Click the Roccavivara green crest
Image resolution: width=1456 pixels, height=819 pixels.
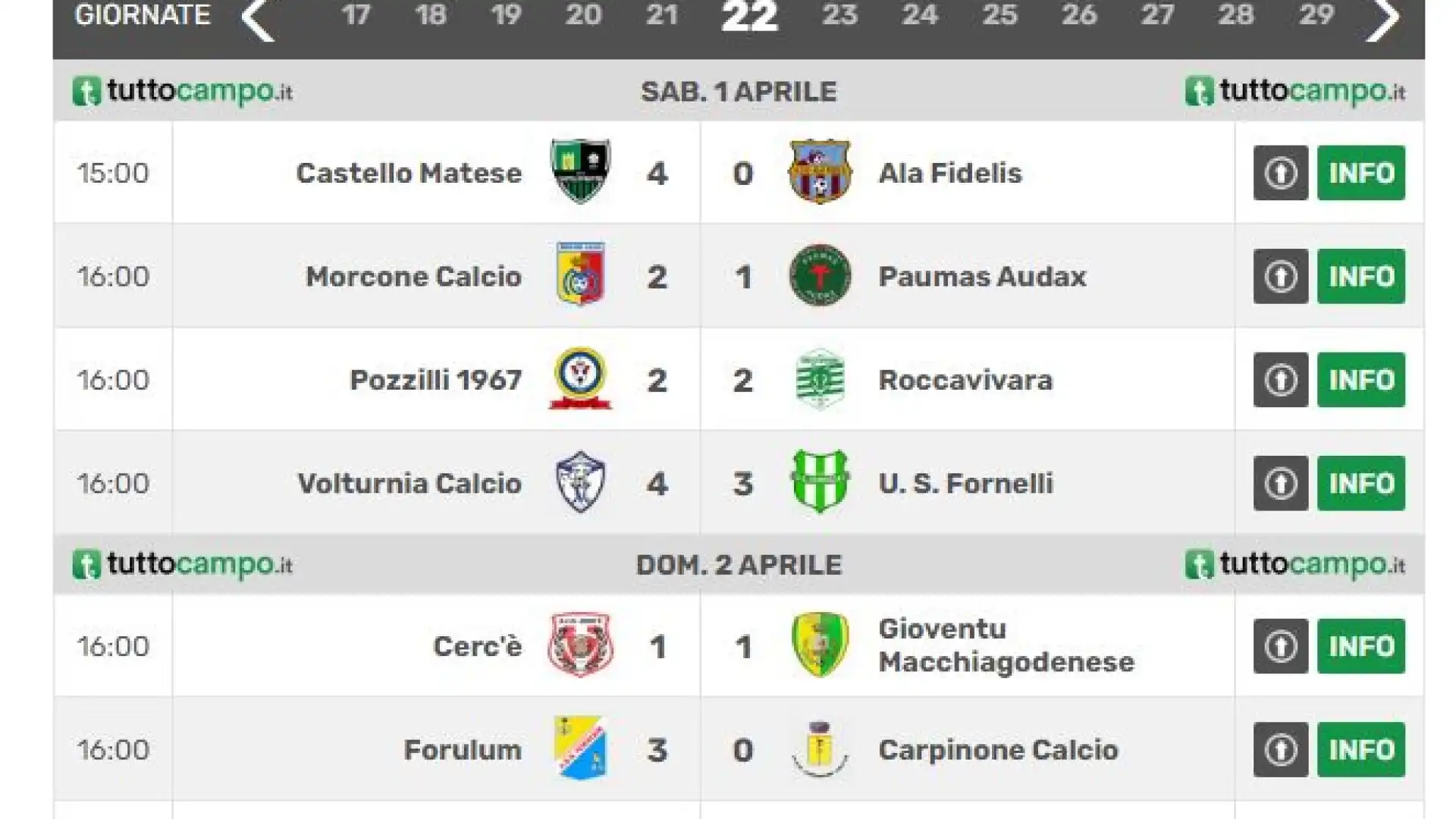[x=820, y=379]
